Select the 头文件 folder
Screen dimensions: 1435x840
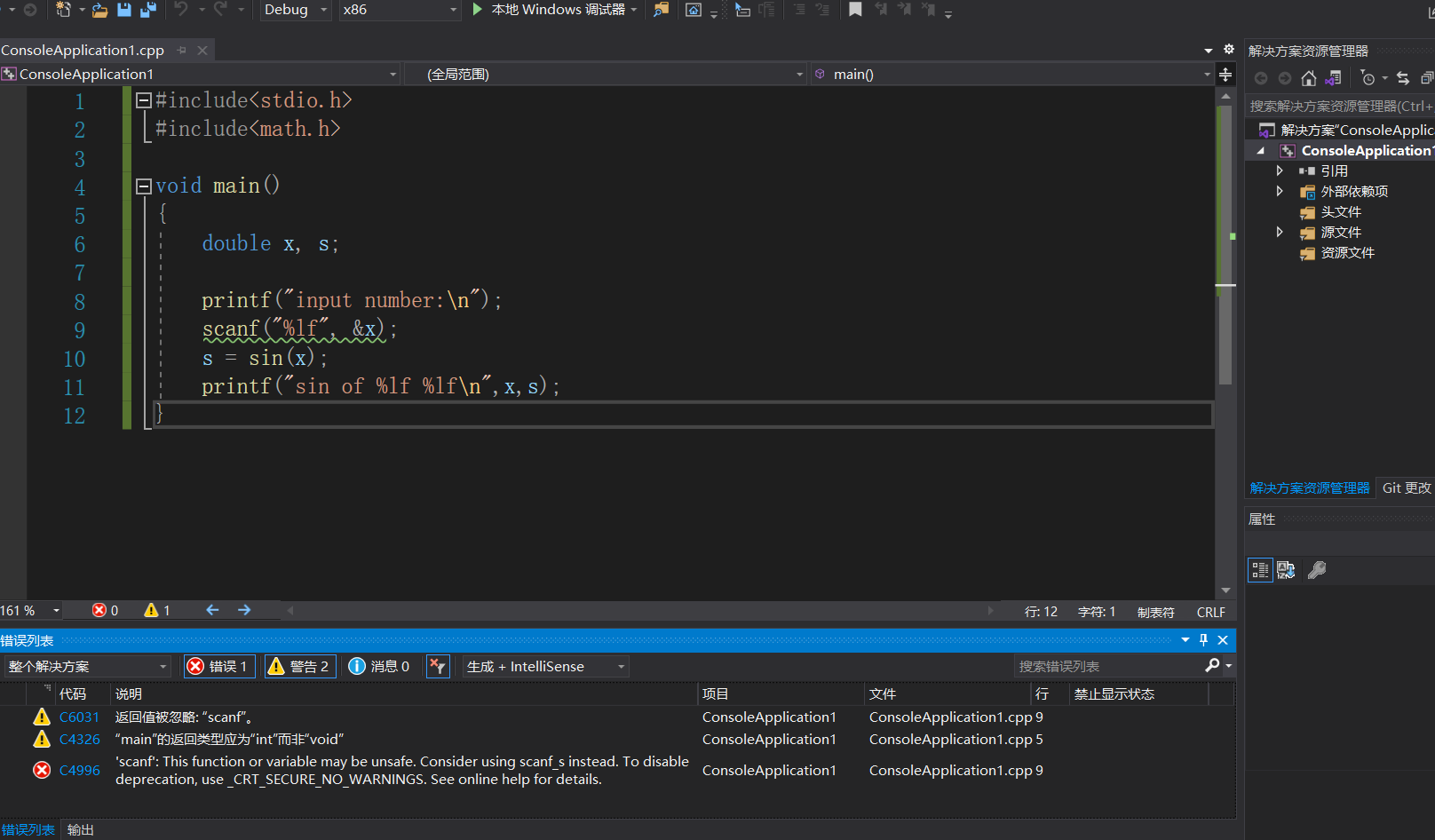tap(1341, 211)
